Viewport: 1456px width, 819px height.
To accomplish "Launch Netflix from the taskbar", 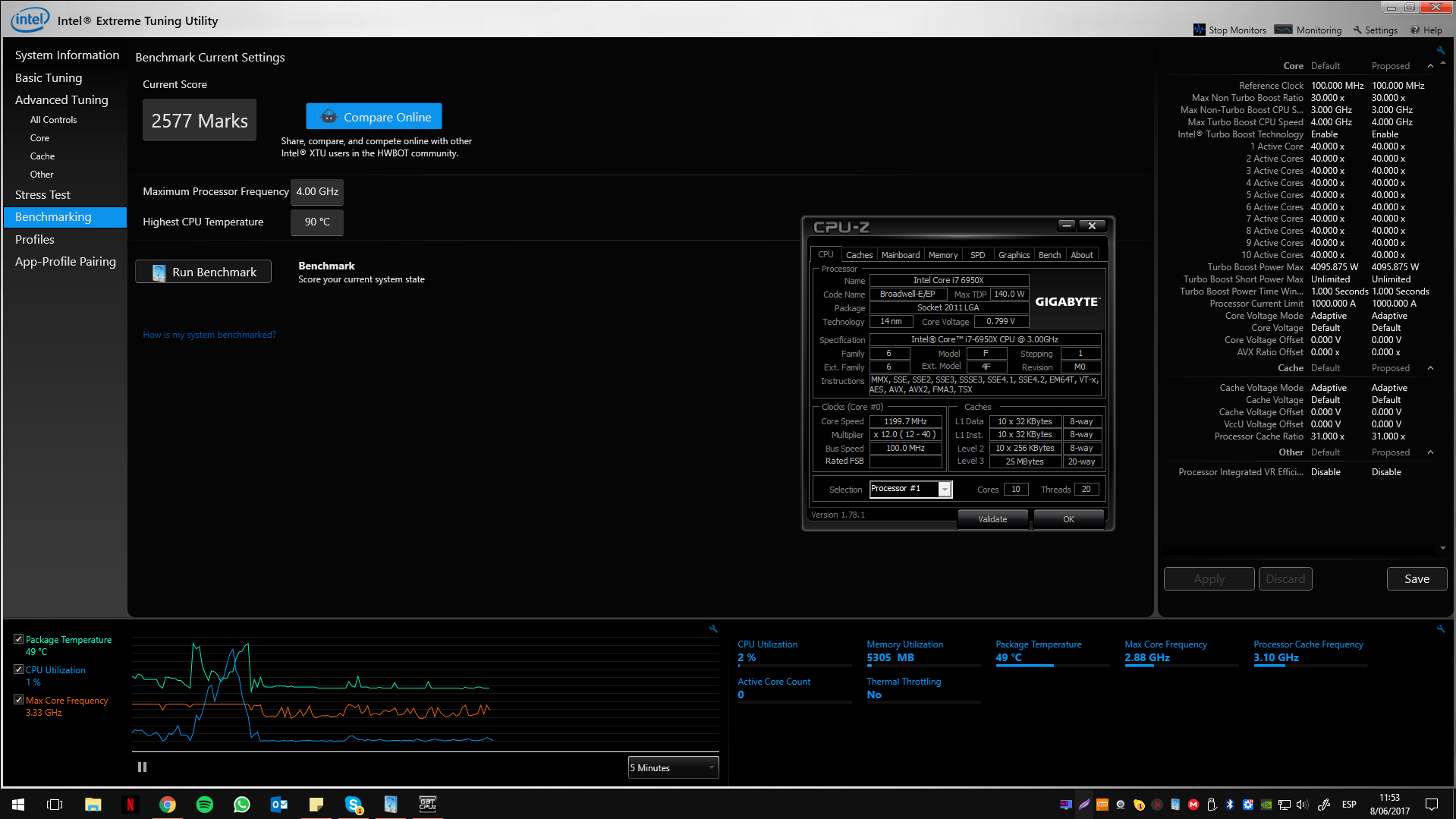I will [131, 804].
